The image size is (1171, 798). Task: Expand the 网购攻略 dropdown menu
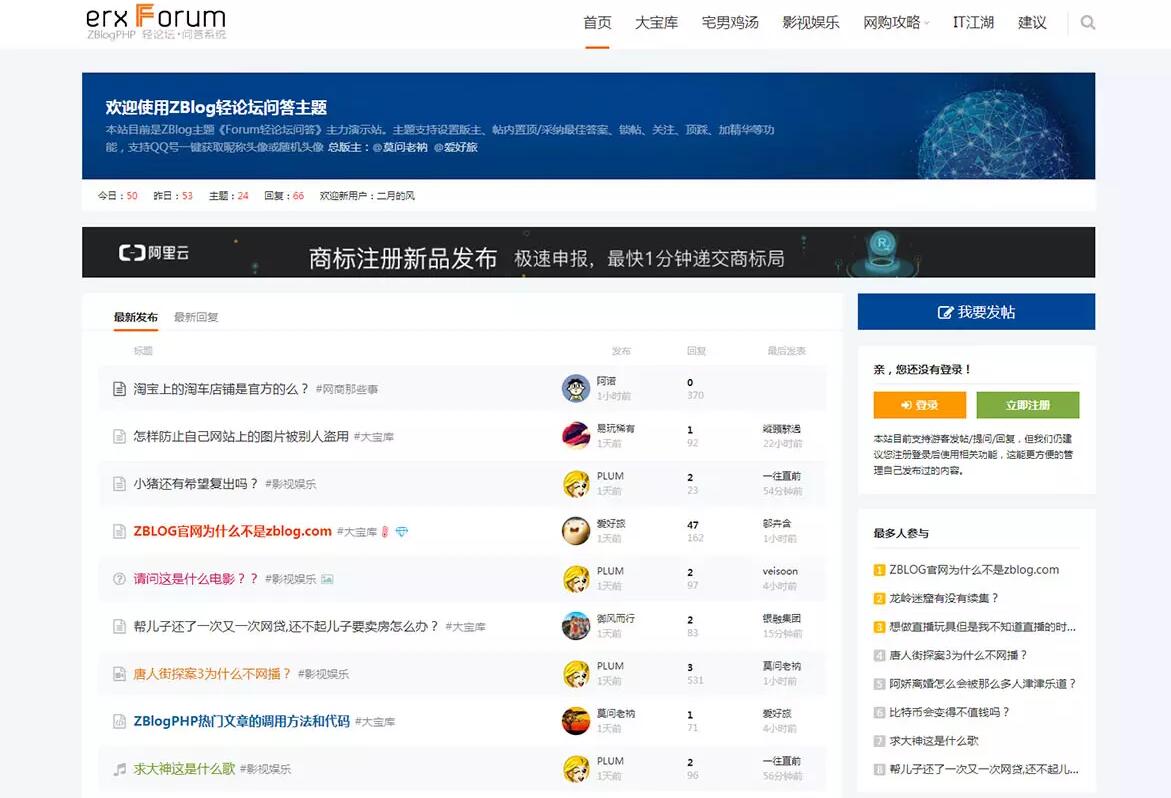[x=894, y=22]
